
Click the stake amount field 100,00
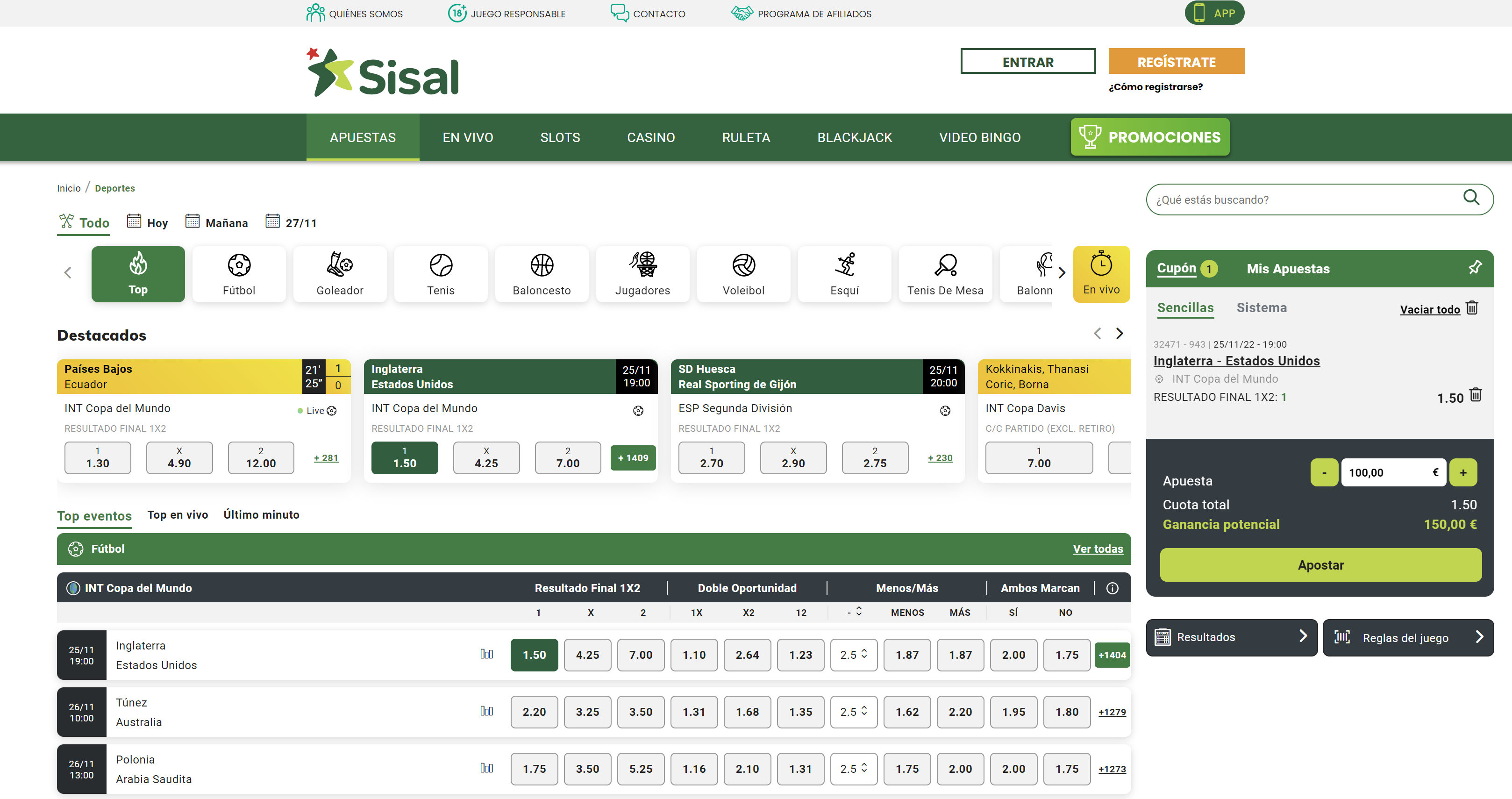coord(1393,472)
